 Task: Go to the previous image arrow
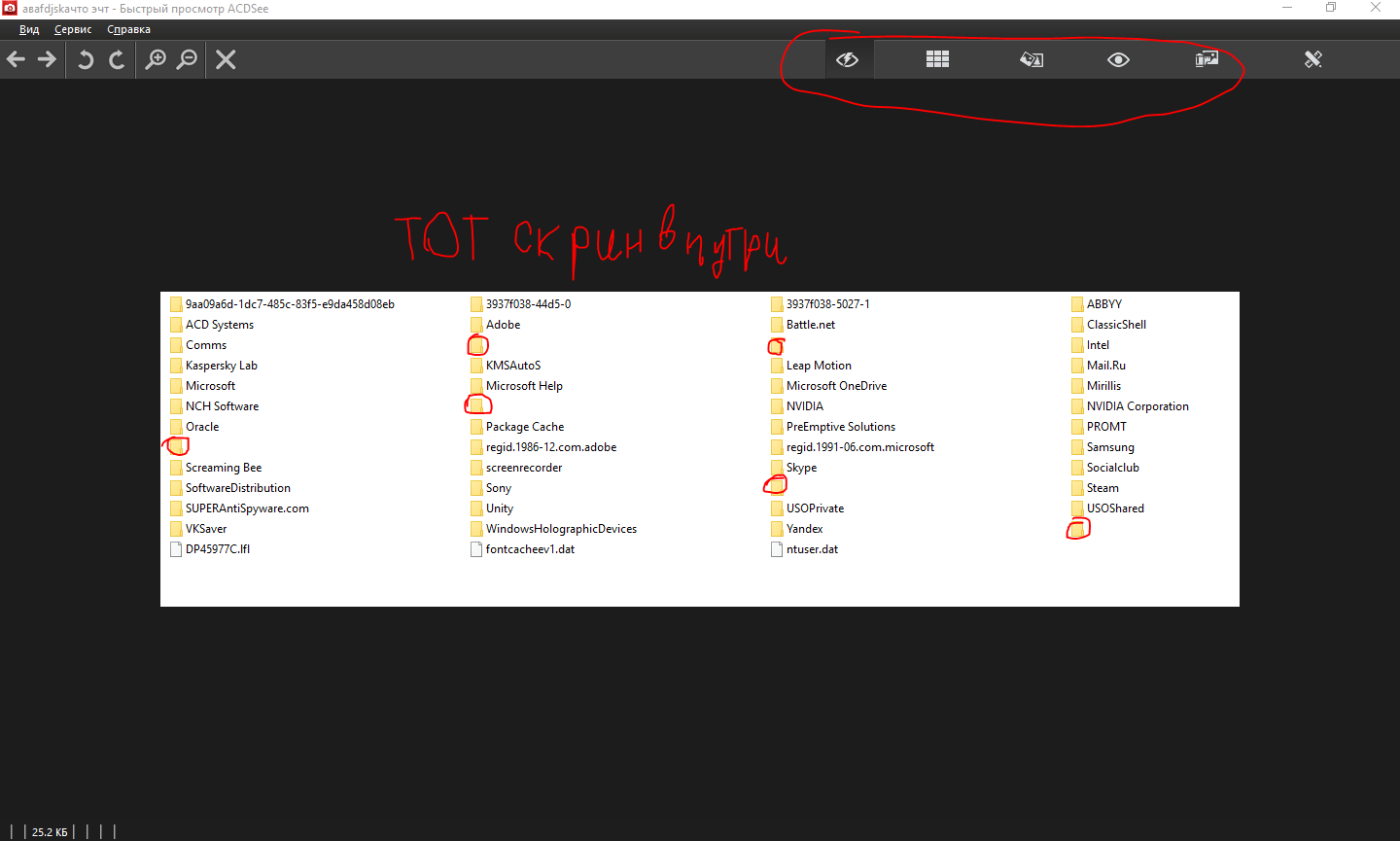tap(16, 59)
